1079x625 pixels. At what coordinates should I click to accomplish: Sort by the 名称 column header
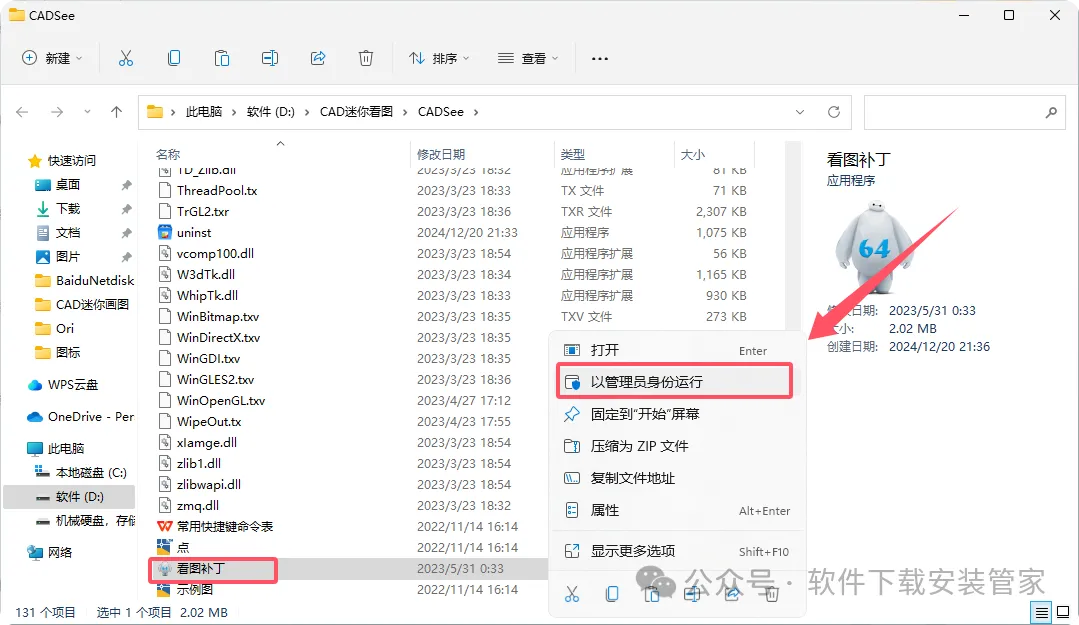(168, 155)
